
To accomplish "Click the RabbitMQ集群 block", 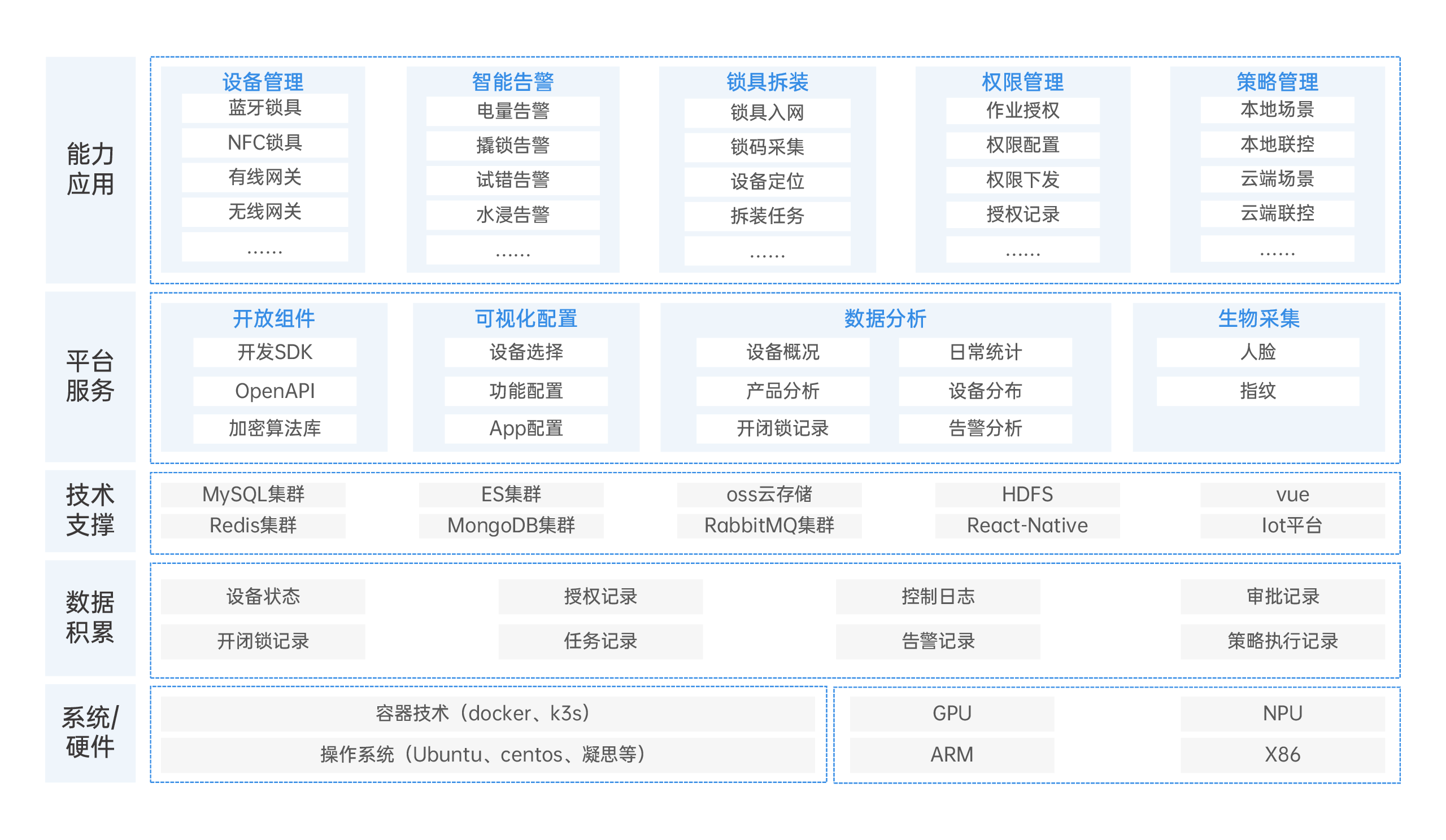I will [x=769, y=525].
